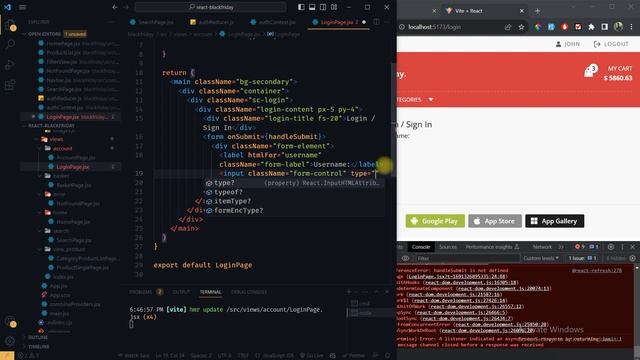The width and height of the screenshot is (640, 360).
Task: Expand the Categories dropdown arrow
Action: pos(431,100)
